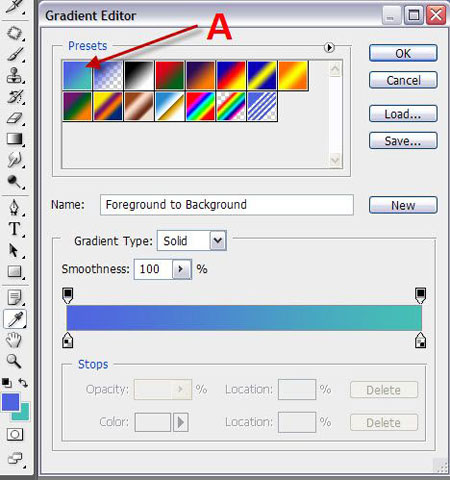
Task: Select the left blue color stop
Action: [68, 340]
